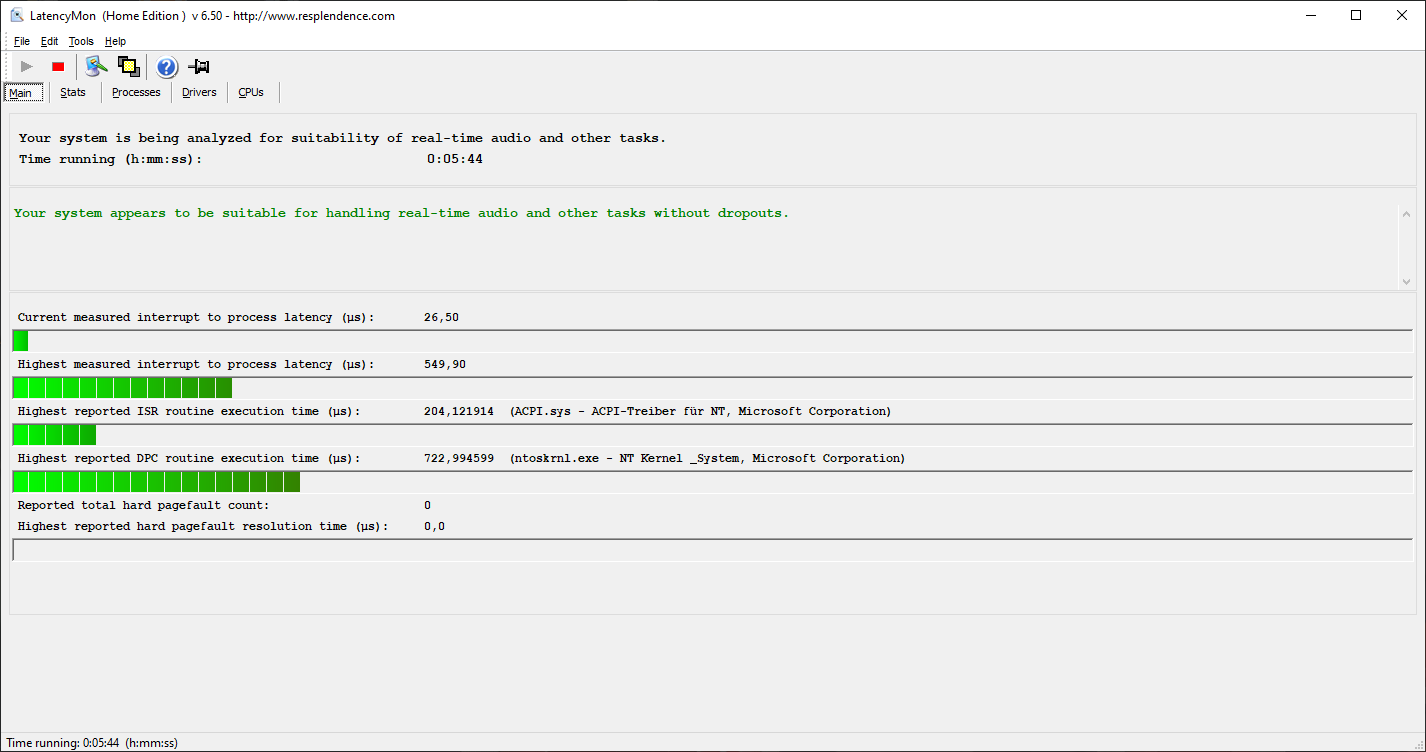Open the Help menu
This screenshot has height=752, width=1426.
tap(115, 41)
